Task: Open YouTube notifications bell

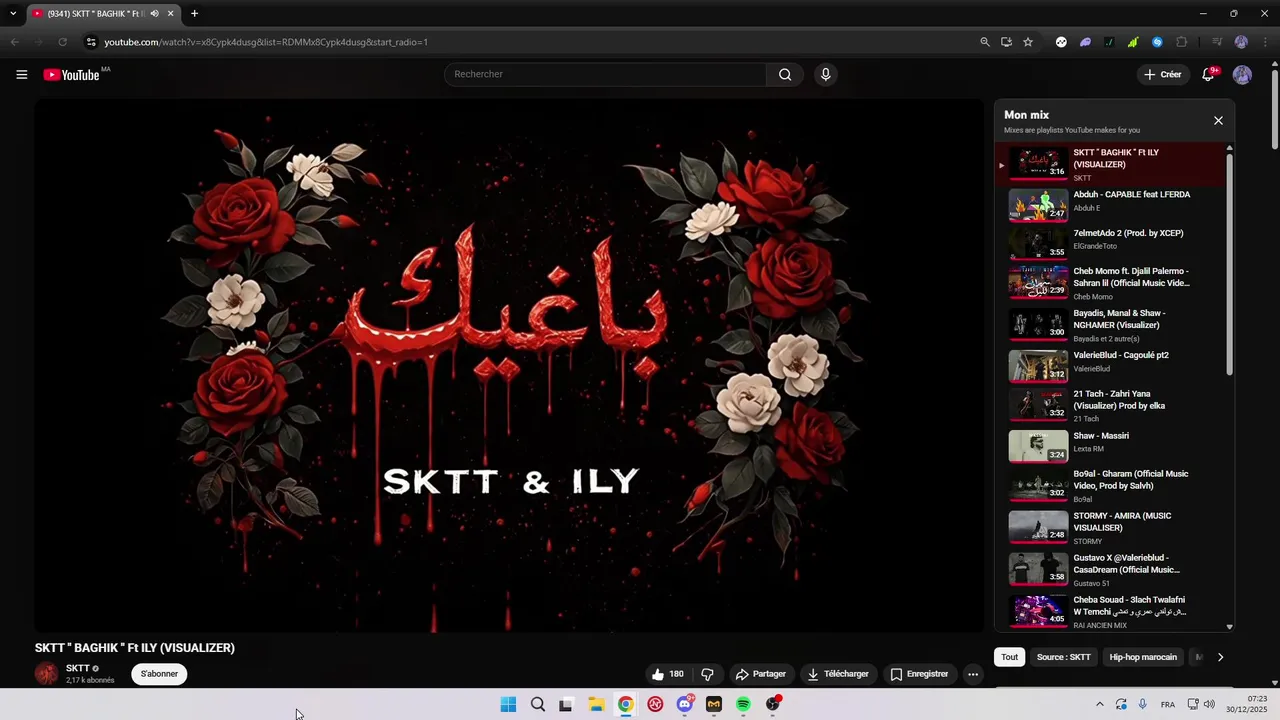Action: (x=1208, y=75)
